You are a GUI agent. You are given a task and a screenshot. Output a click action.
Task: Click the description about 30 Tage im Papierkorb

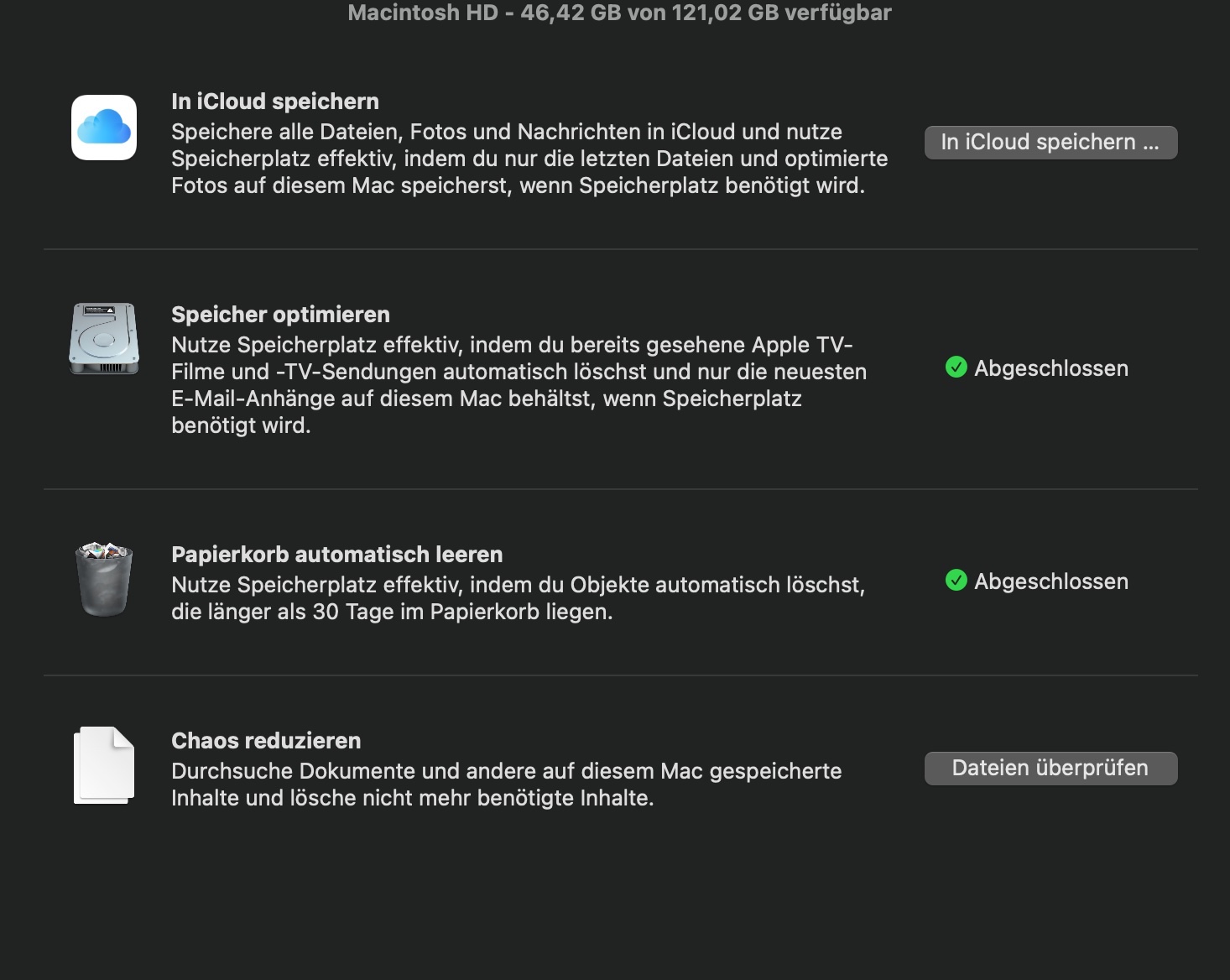[517, 598]
